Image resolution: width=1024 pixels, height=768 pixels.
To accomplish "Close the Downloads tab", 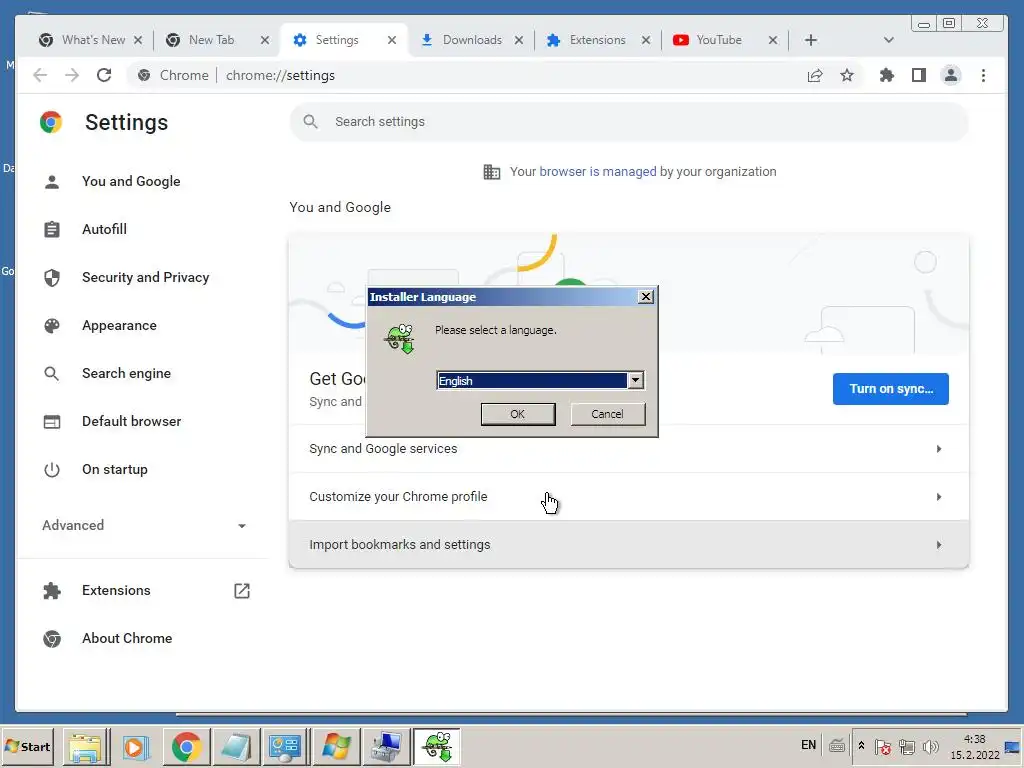I will pyautogui.click(x=519, y=40).
